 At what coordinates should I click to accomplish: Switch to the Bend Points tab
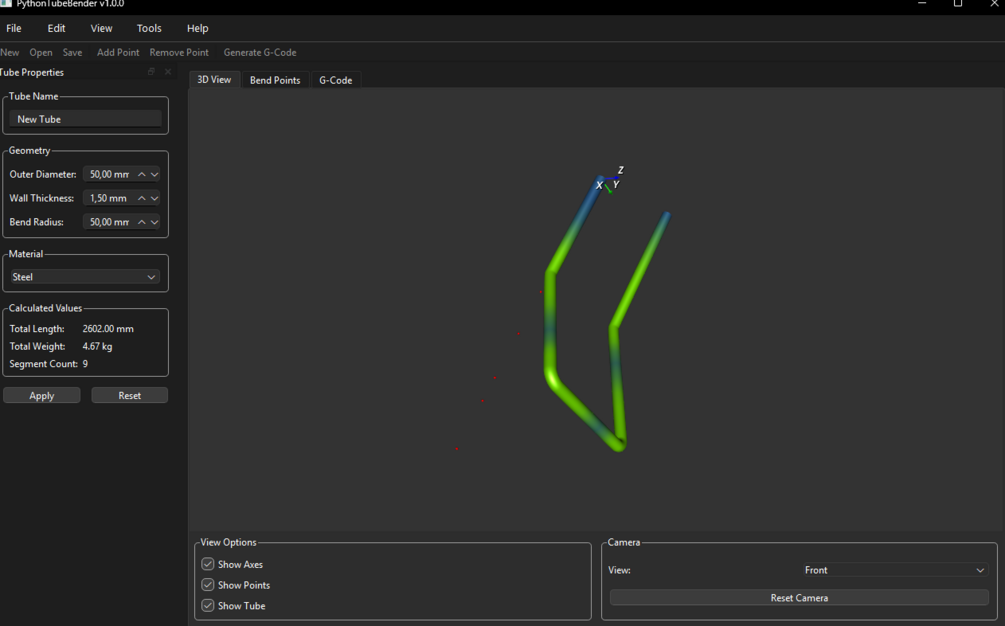point(274,79)
